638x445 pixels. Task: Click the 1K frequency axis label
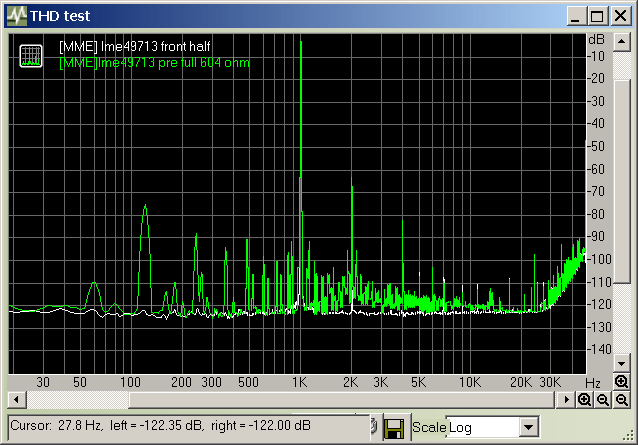click(x=300, y=382)
